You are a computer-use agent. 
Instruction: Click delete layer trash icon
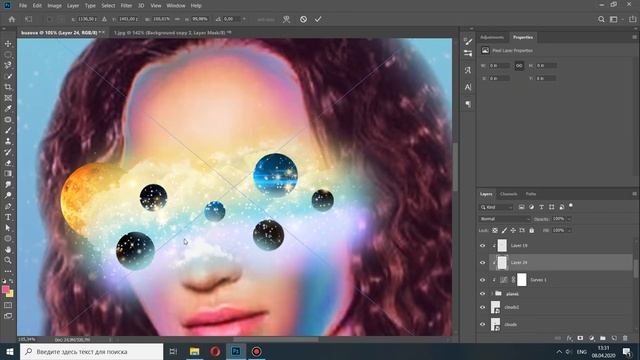coord(625,338)
